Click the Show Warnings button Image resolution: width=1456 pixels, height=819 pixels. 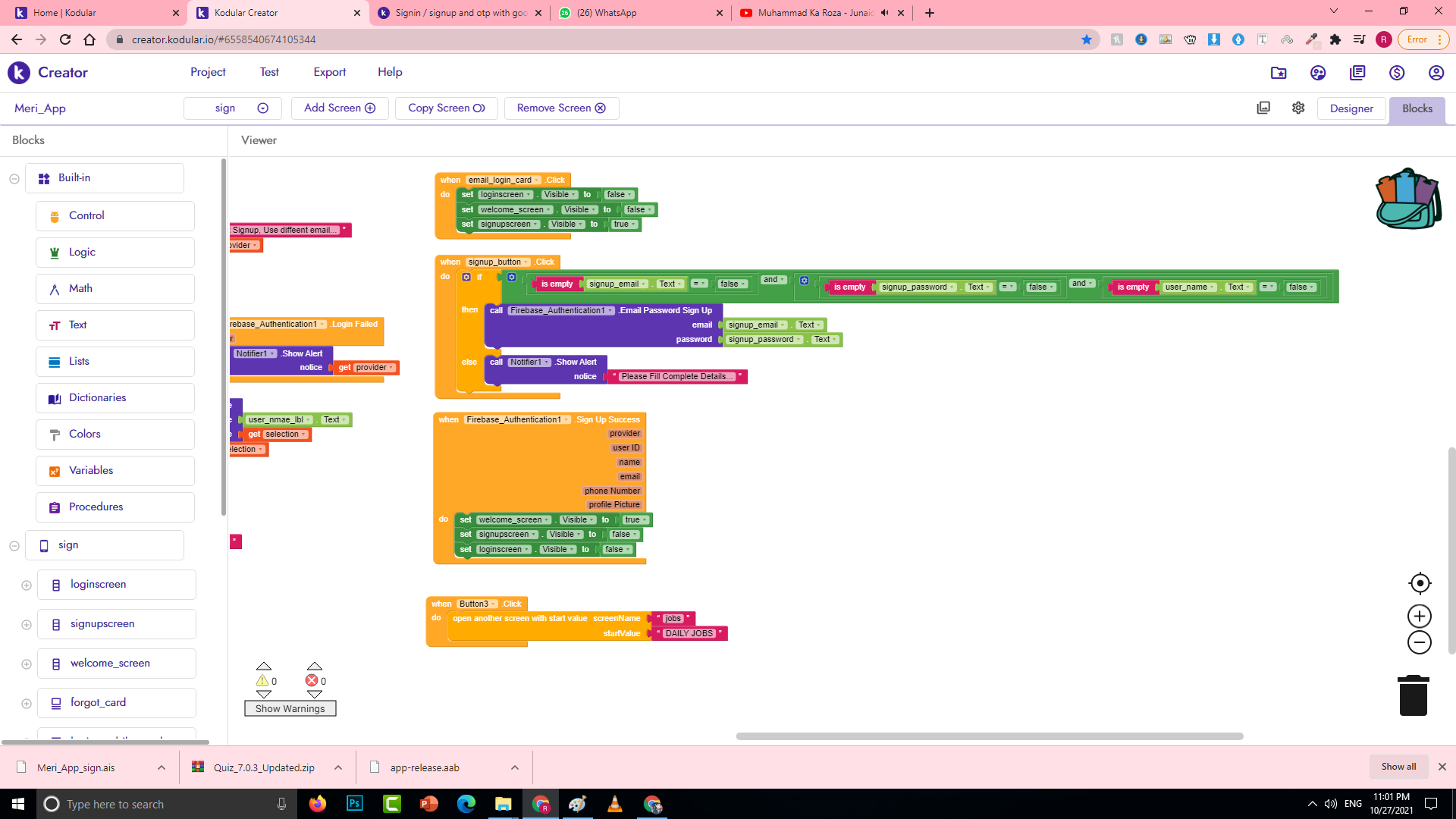click(x=290, y=708)
